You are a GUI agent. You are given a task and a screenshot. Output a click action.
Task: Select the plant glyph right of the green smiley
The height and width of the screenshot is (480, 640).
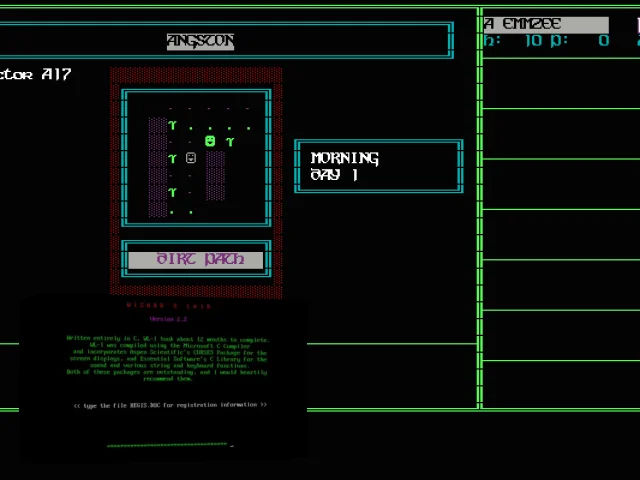pyautogui.click(x=230, y=141)
